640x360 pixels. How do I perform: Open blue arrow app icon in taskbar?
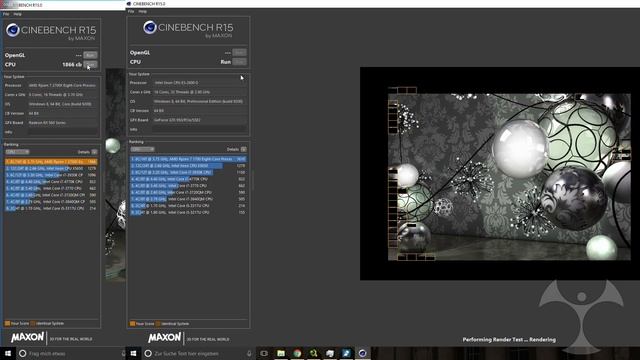click(346, 353)
